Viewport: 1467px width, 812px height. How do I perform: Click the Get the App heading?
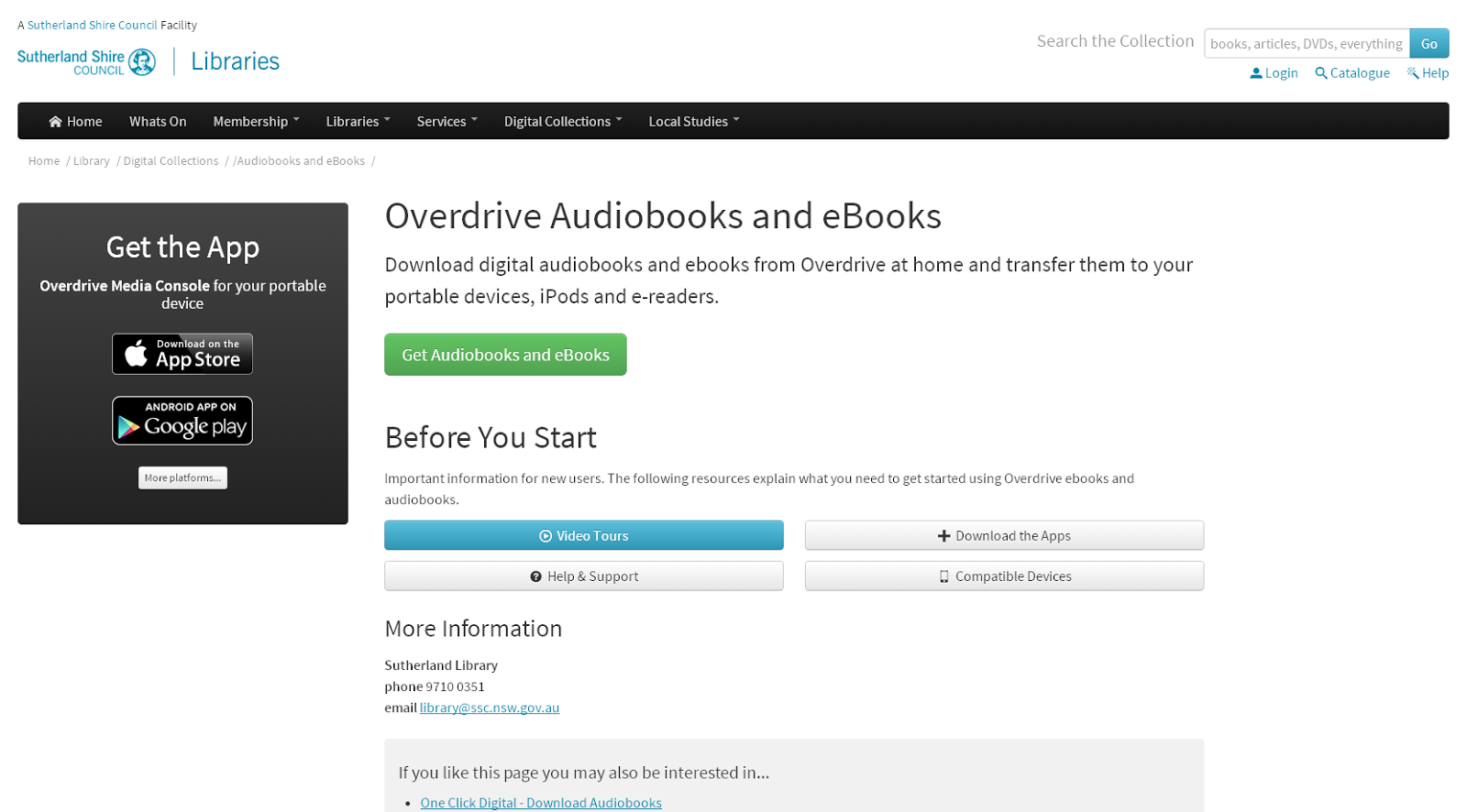coord(182,247)
